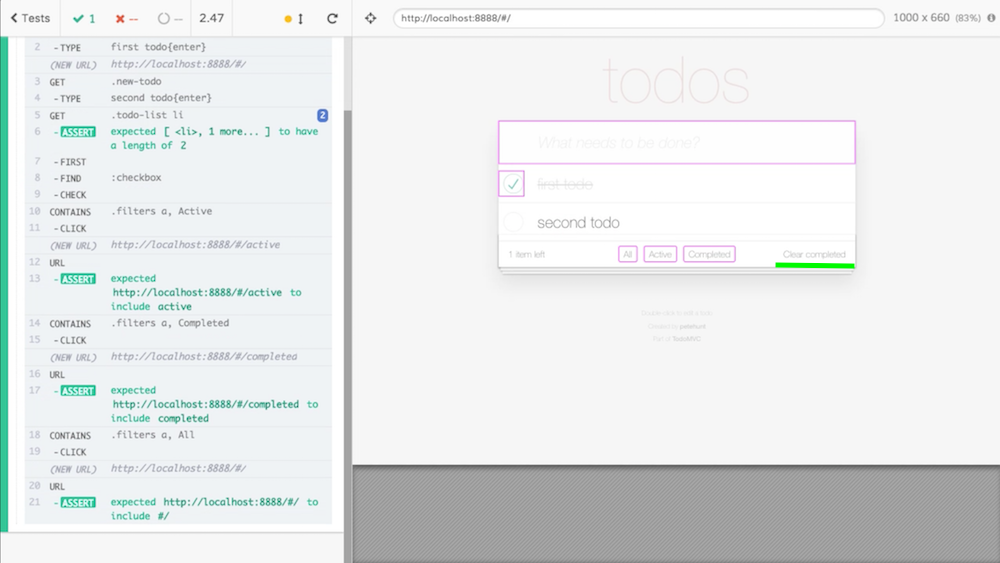This screenshot has width=1000, height=563.
Task: Click the failed tests red X counter
Action: coord(126,18)
